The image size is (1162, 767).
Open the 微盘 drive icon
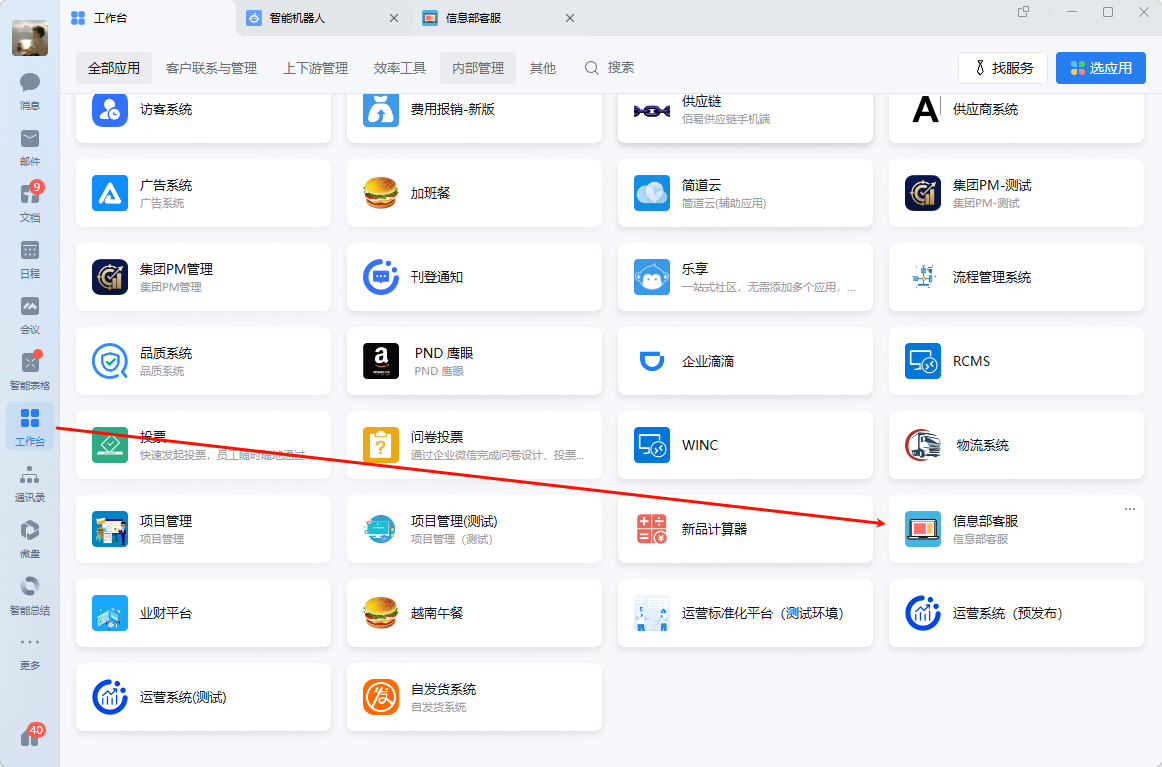(x=30, y=536)
